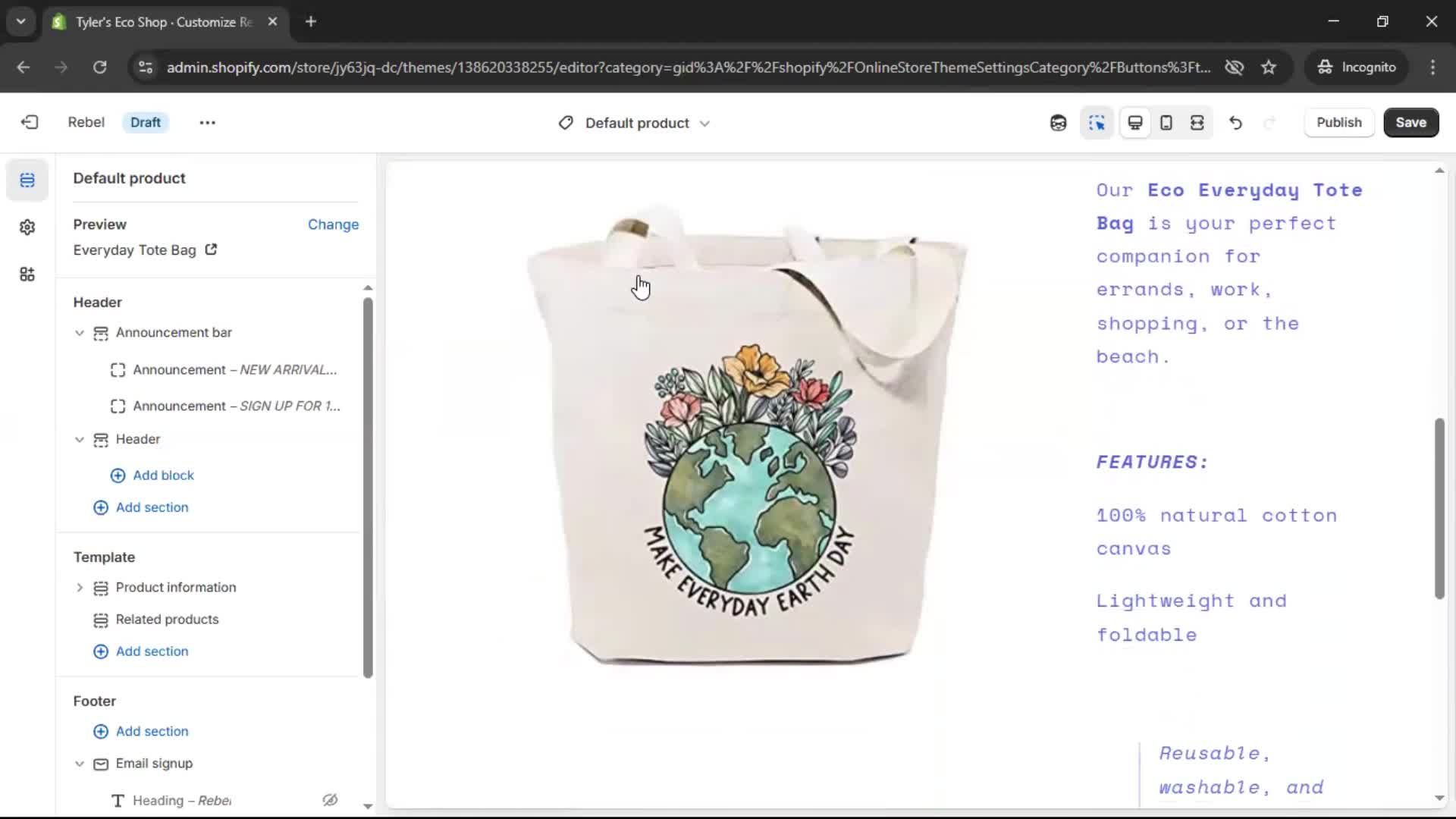Select the Sections sidebar icon
The height and width of the screenshot is (819, 1456).
(x=27, y=180)
